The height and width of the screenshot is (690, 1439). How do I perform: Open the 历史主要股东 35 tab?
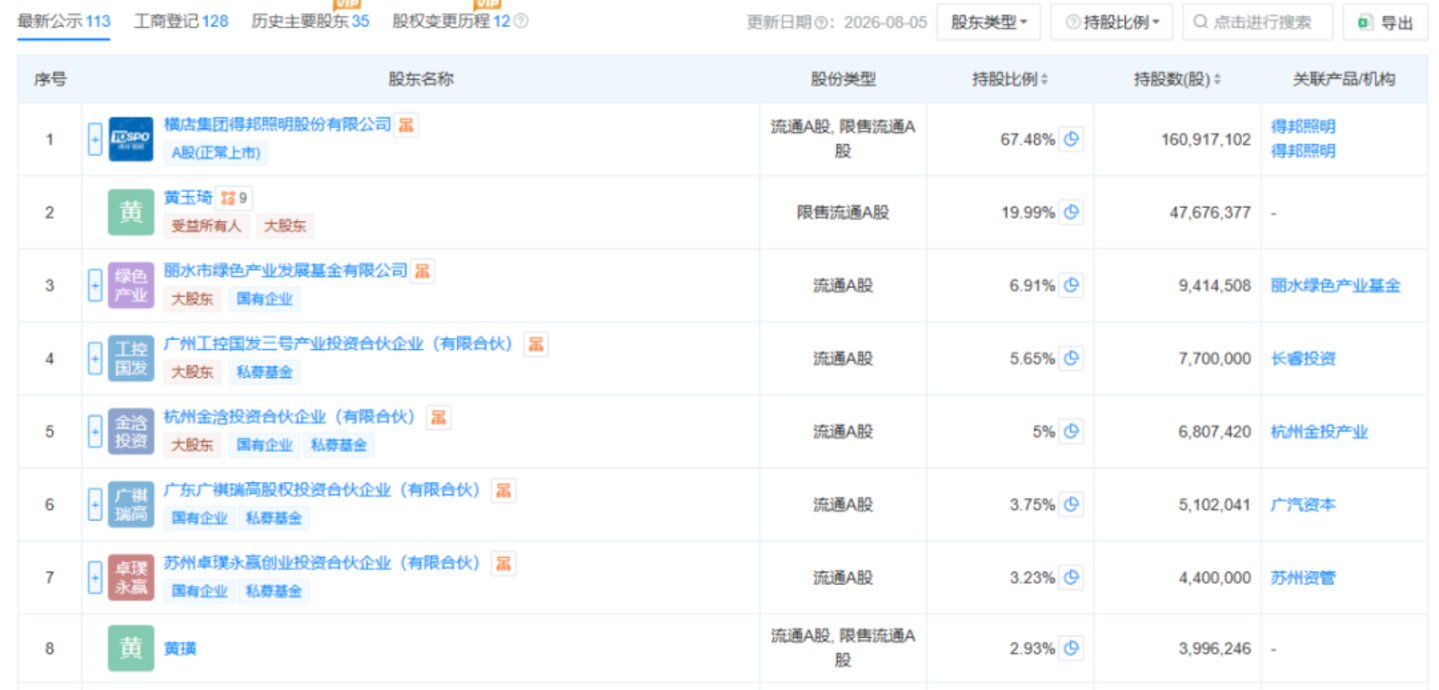point(310,21)
